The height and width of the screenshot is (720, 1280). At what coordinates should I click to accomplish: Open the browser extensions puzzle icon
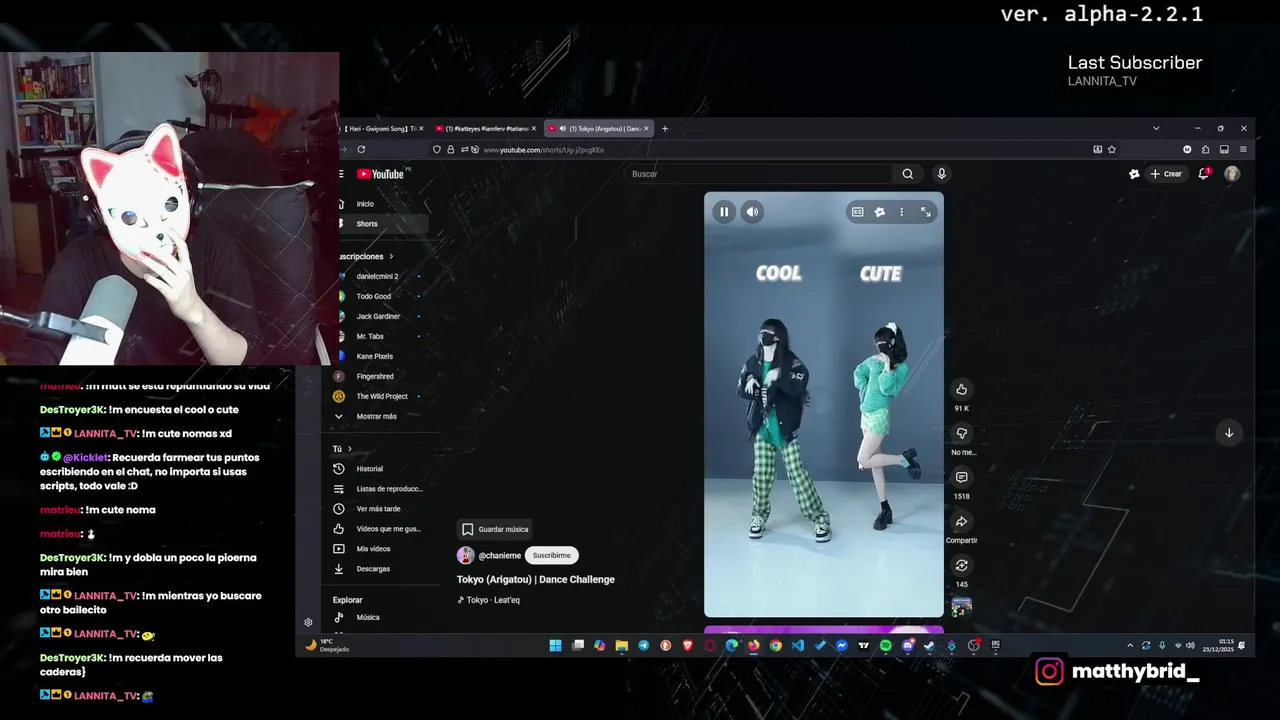click(x=1206, y=149)
